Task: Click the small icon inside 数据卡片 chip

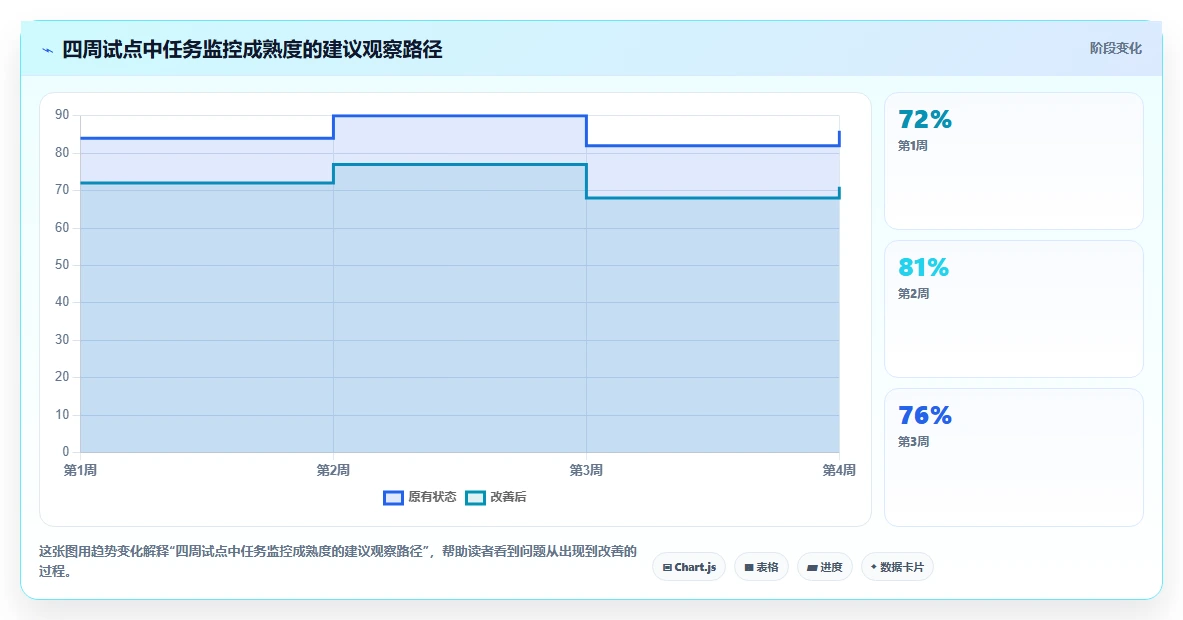Action: (874, 566)
